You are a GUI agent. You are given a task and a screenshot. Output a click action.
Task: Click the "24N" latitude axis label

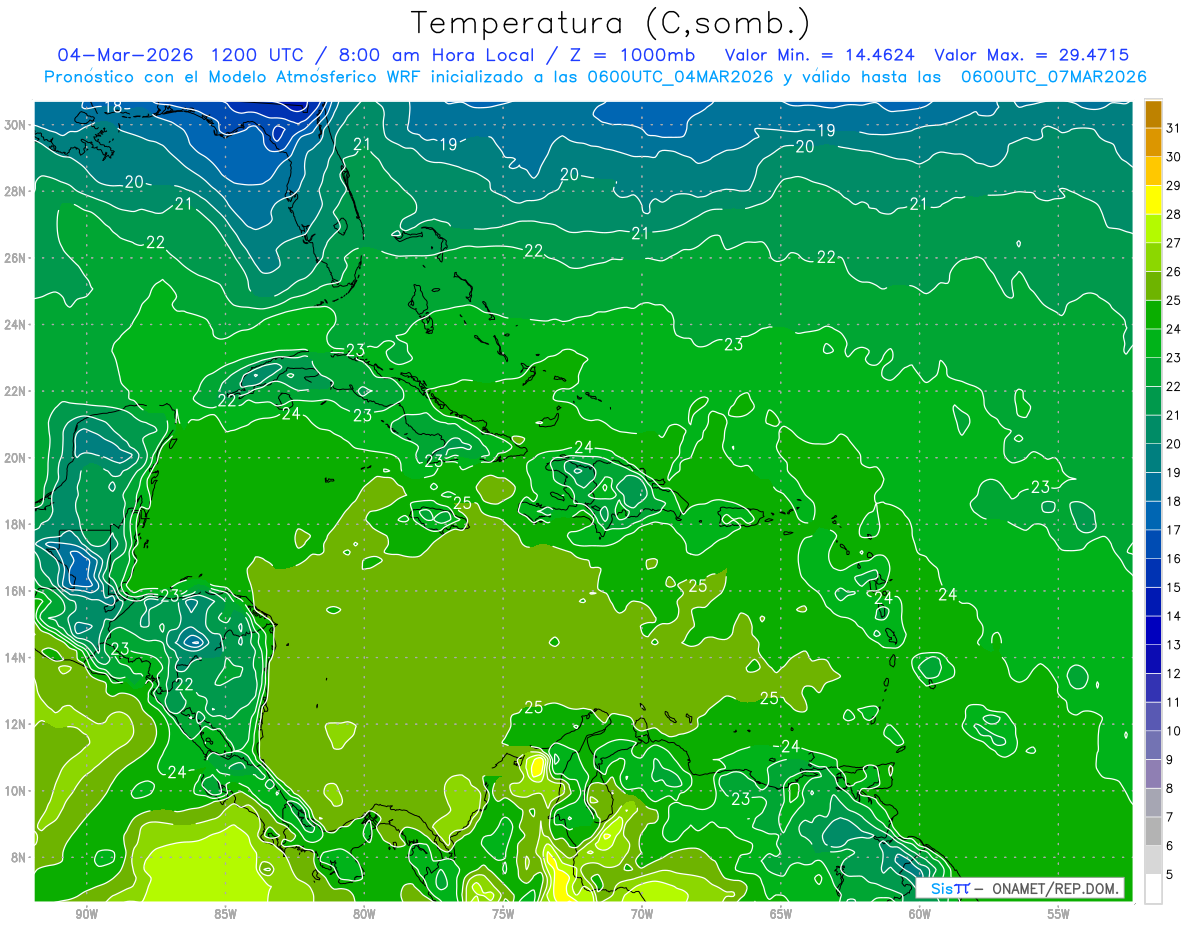15,325
